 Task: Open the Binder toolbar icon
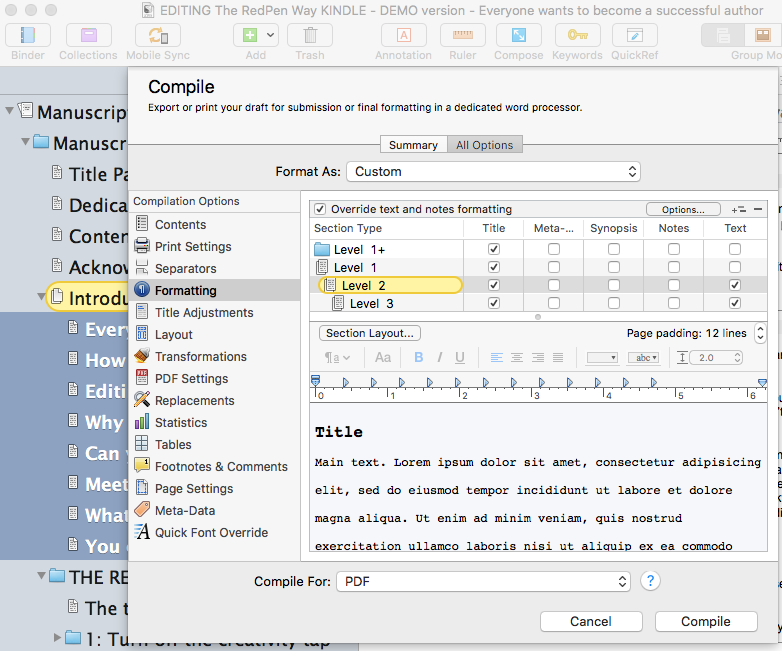pyautogui.click(x=27, y=35)
